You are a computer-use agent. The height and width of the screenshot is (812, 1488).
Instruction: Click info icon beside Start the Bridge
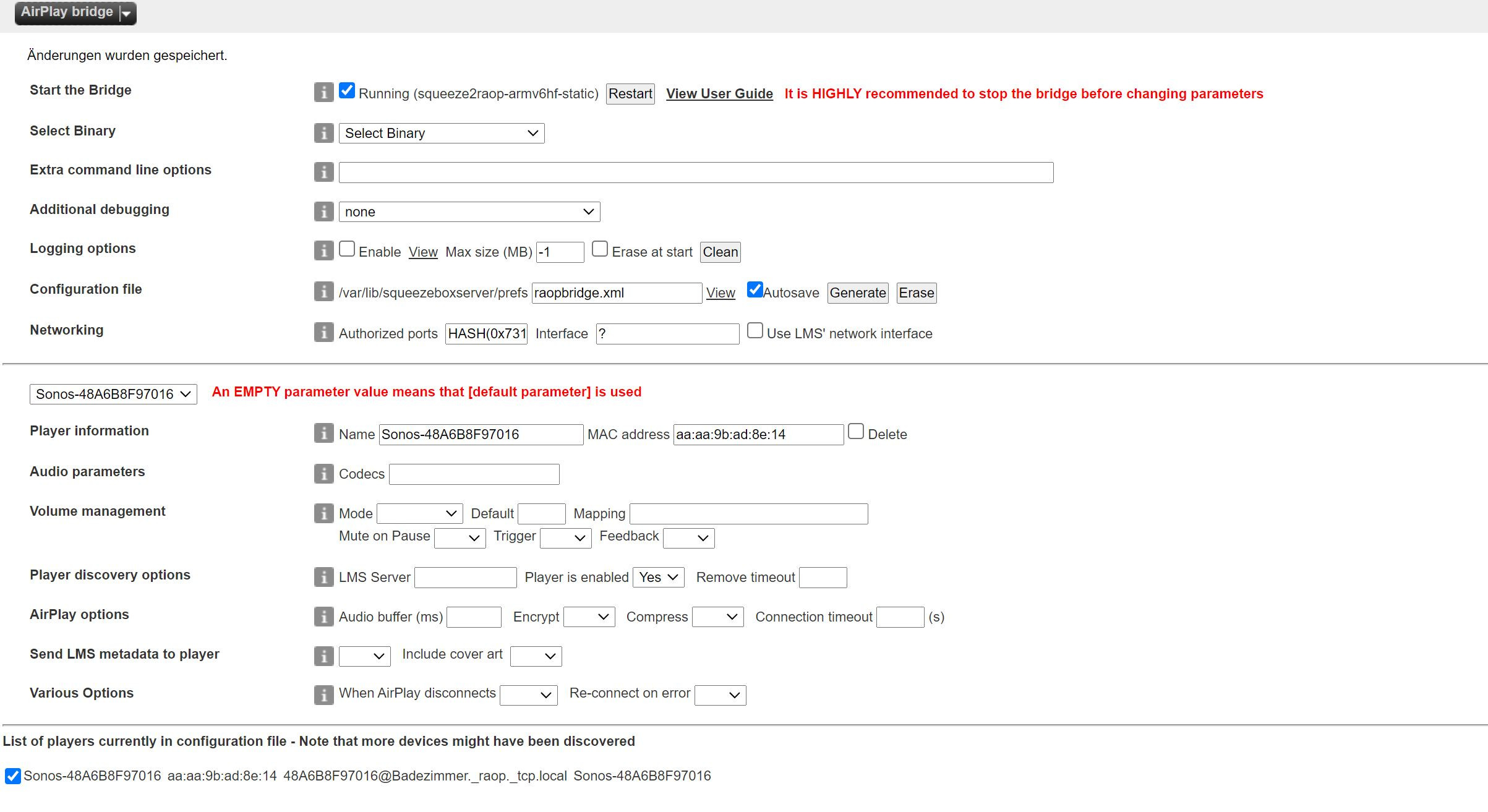point(323,92)
